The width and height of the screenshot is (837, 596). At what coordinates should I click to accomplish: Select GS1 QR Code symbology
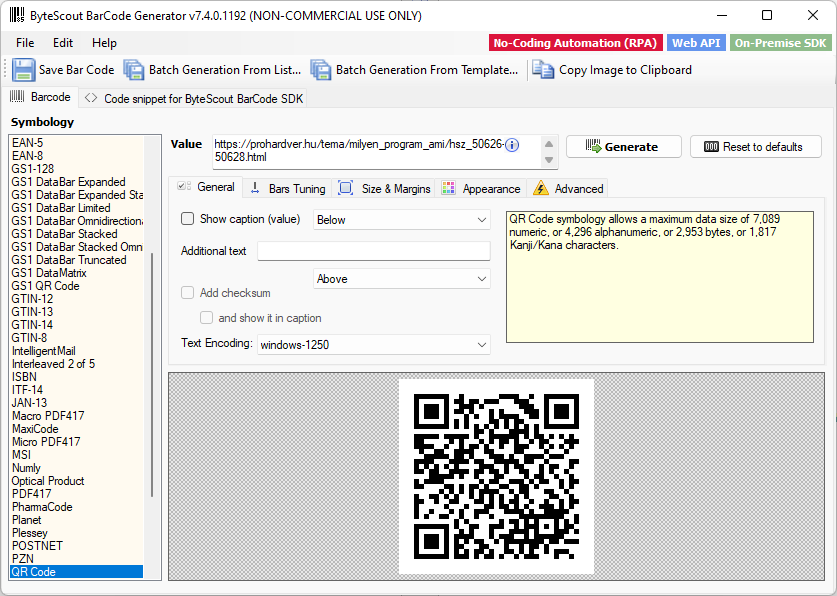[x=76, y=286]
